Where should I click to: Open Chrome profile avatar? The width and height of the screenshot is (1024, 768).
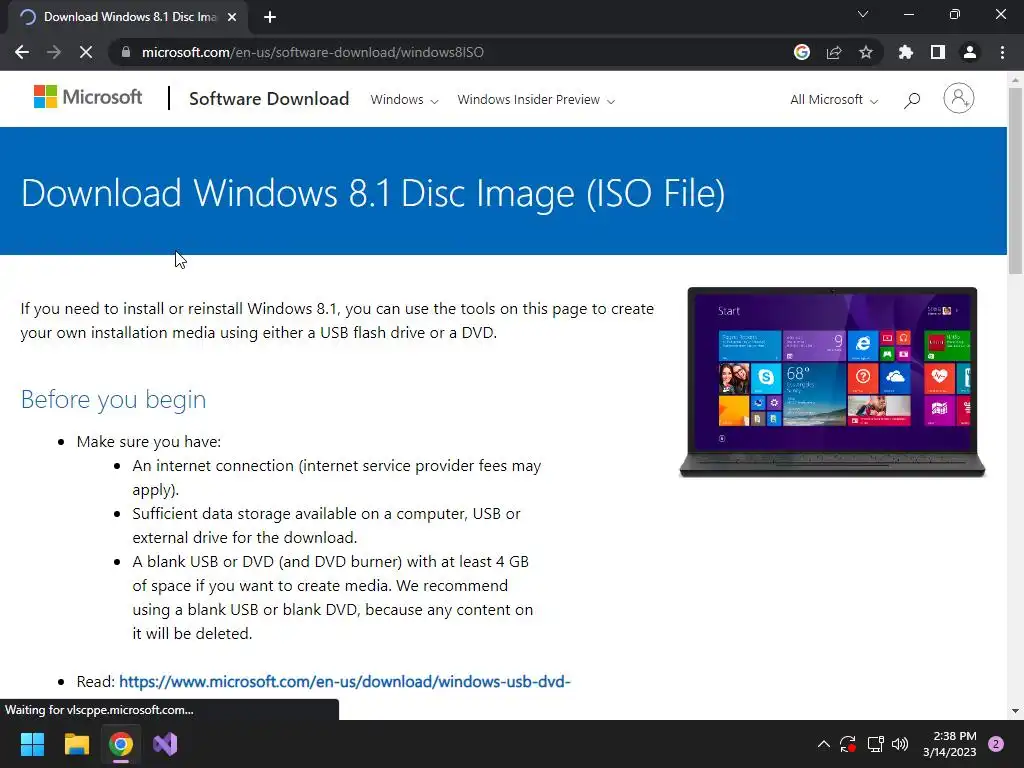click(970, 52)
